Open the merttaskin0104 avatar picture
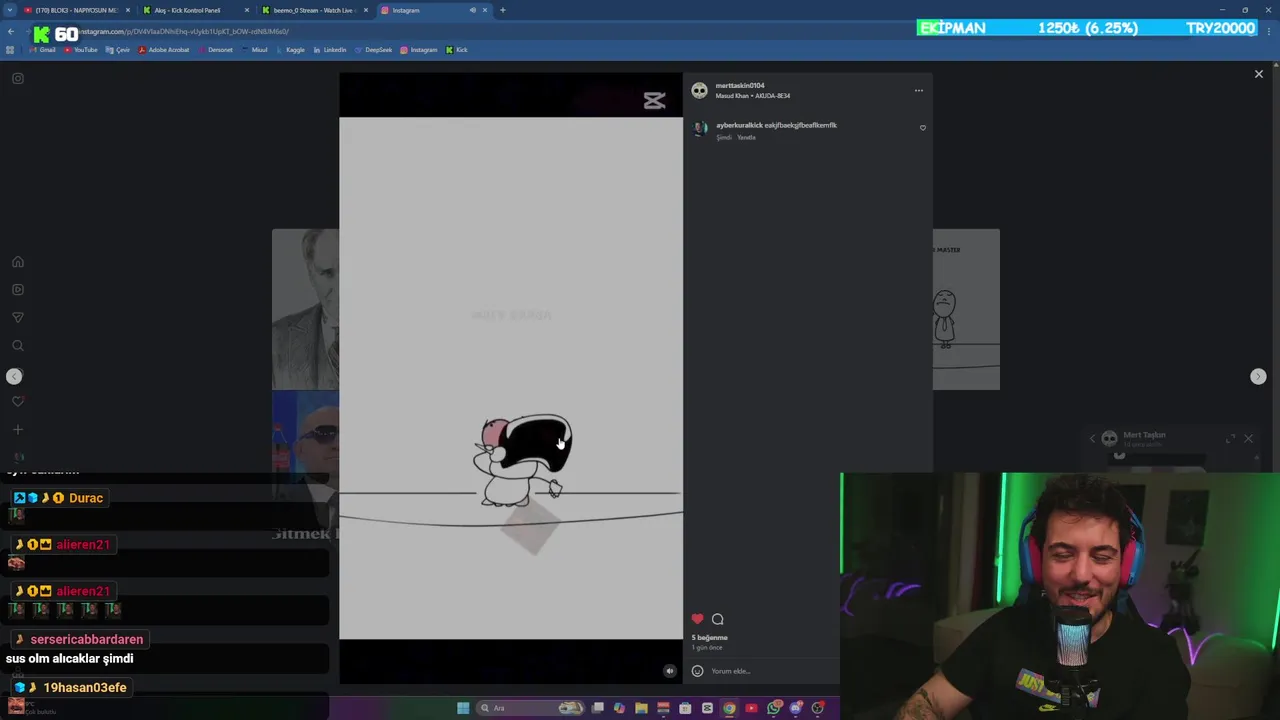 pyautogui.click(x=699, y=91)
